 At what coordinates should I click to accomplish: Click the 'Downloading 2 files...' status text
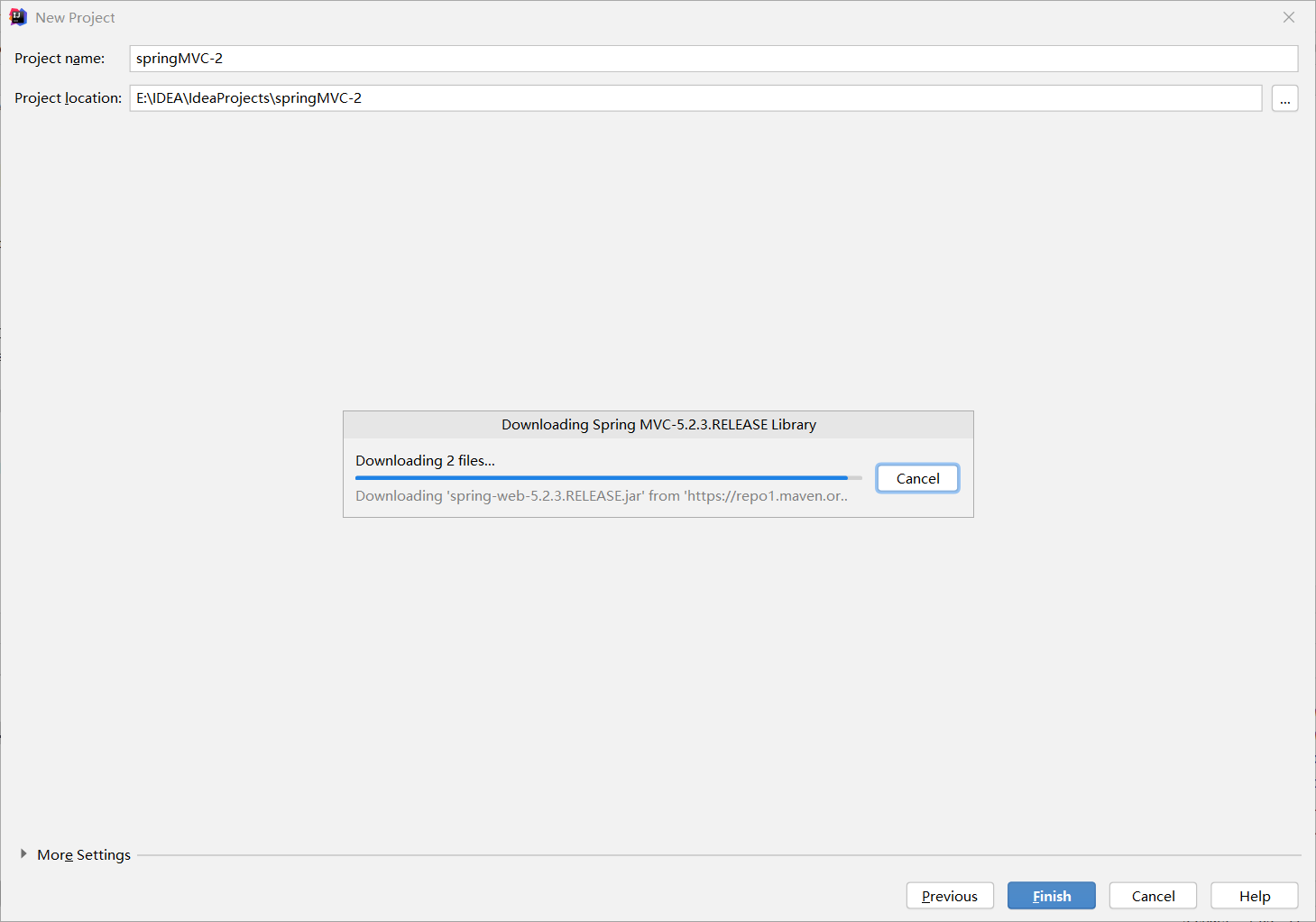(425, 460)
